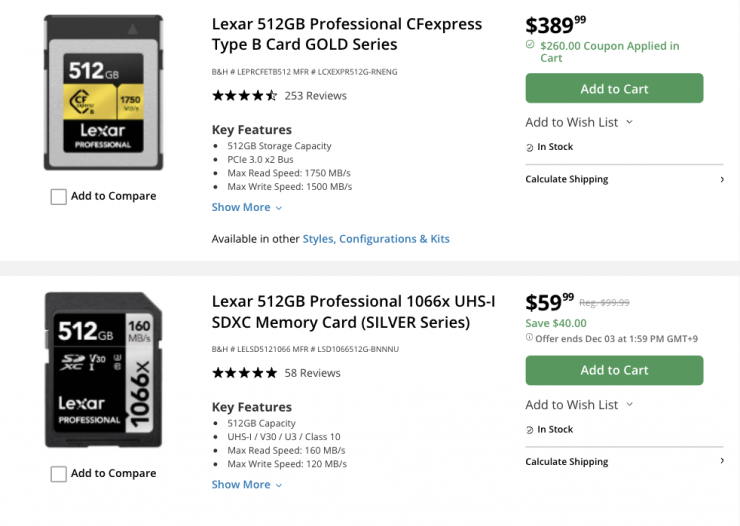Open the Styles, Configurations & Kits link
Screen dimensions: 740x526
coord(376,239)
